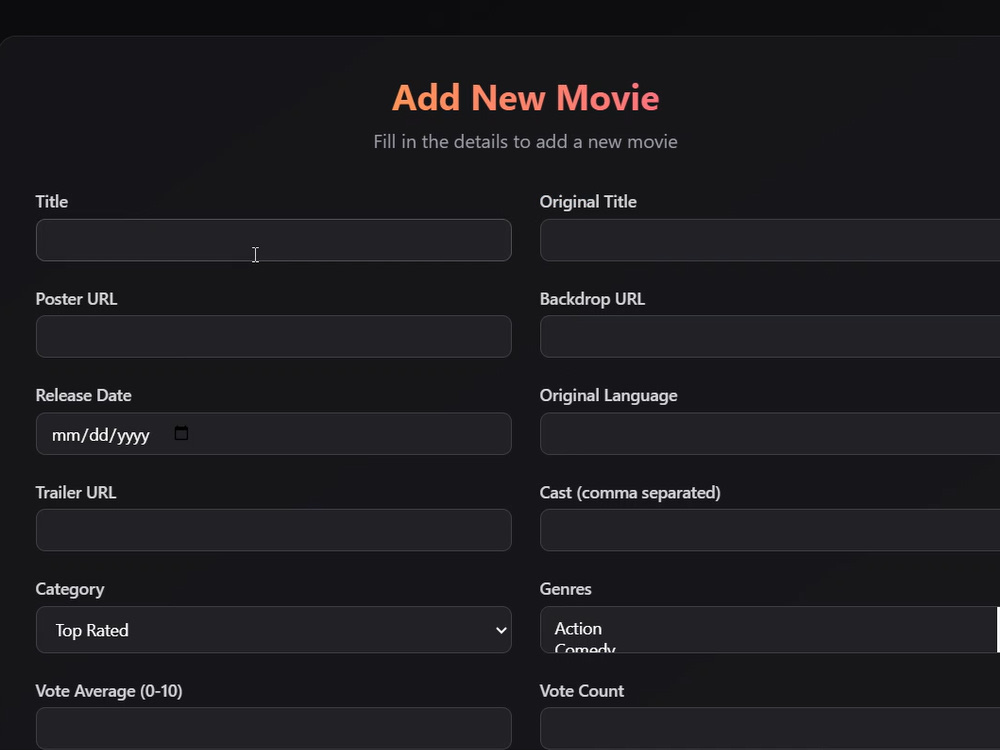This screenshot has width=1000, height=750.
Task: Click the Genres field label
Action: point(565,589)
